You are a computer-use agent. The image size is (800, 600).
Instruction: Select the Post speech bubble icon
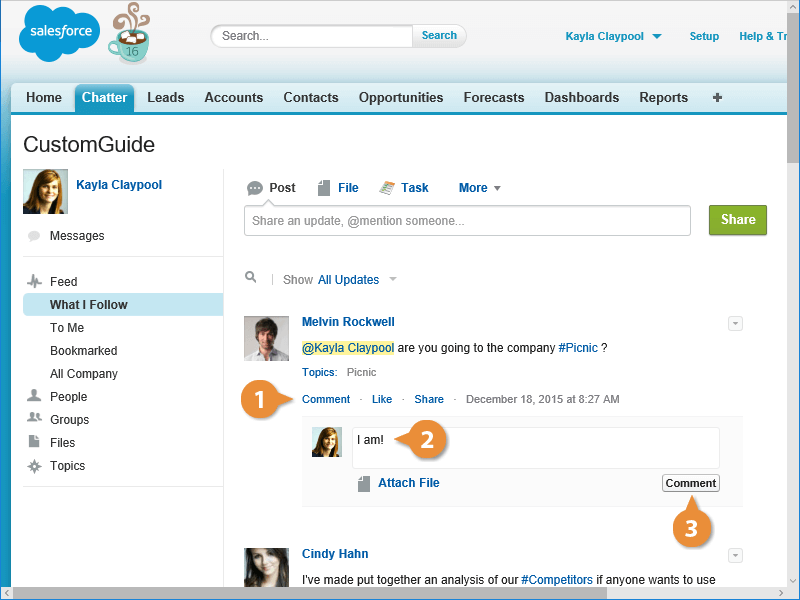[255, 188]
